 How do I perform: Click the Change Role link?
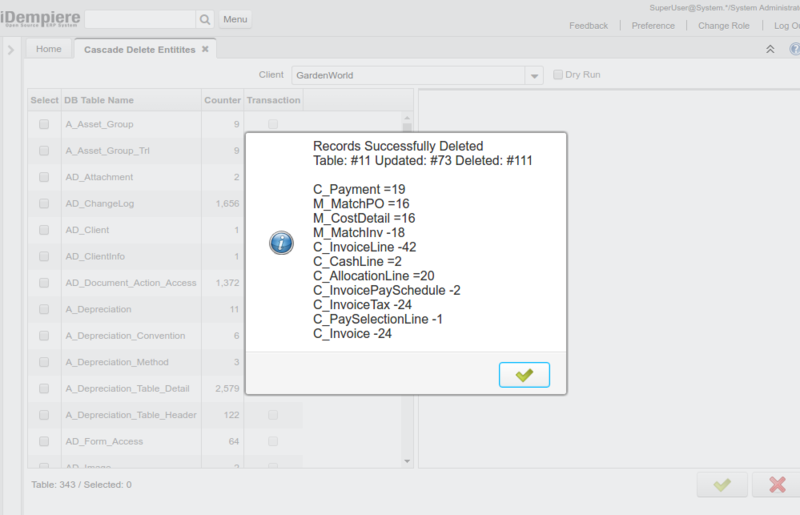tap(723, 26)
